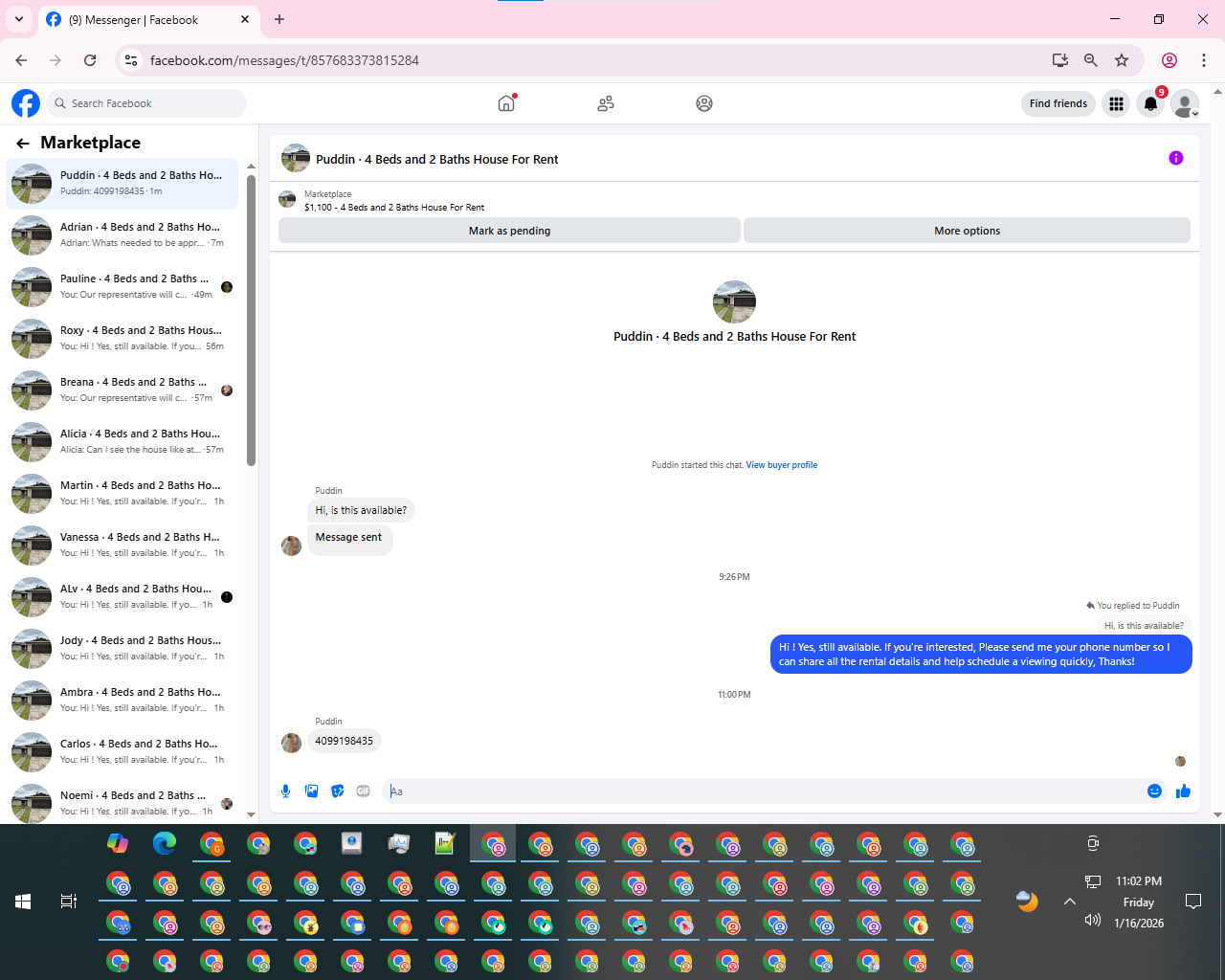This screenshot has width=1225, height=980.
Task: Select the Messenger | Facebook tab
Action: [x=147, y=19]
